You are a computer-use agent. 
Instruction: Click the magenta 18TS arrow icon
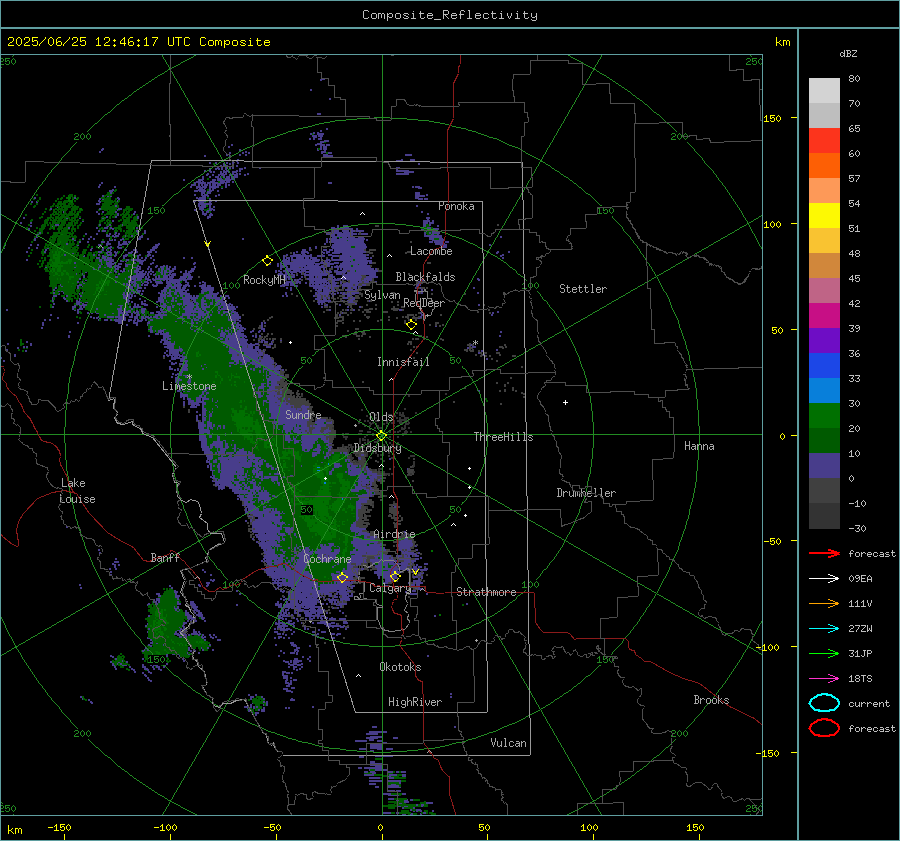click(x=824, y=679)
